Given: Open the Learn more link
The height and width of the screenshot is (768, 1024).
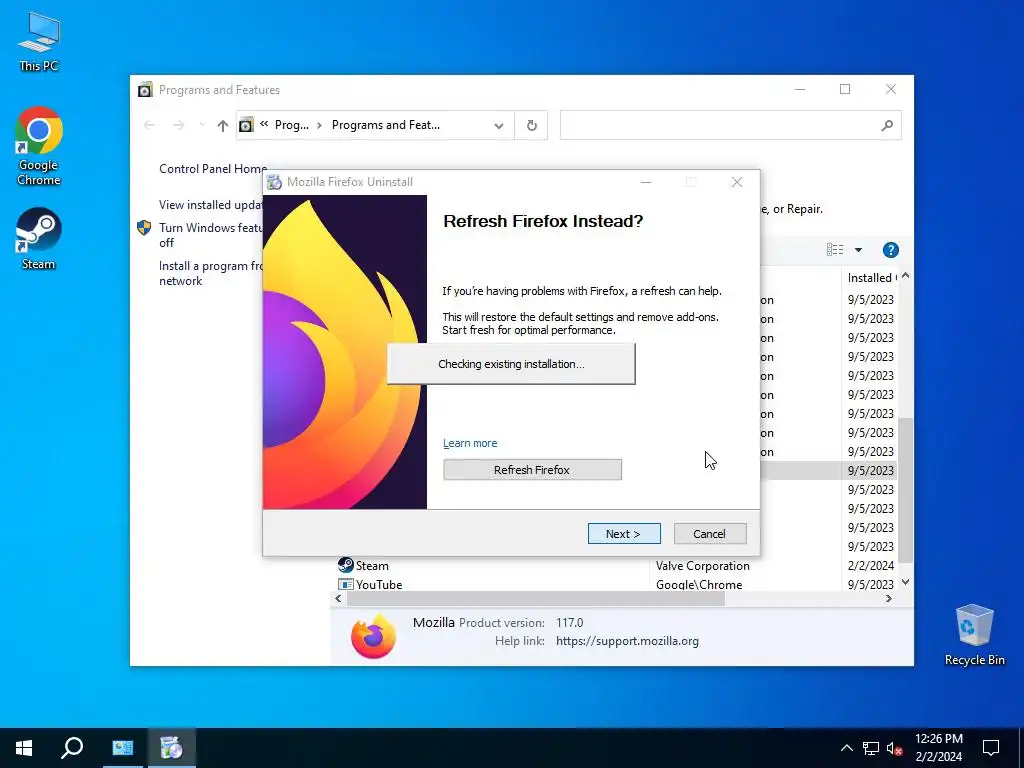Looking at the screenshot, I should pyautogui.click(x=470, y=443).
